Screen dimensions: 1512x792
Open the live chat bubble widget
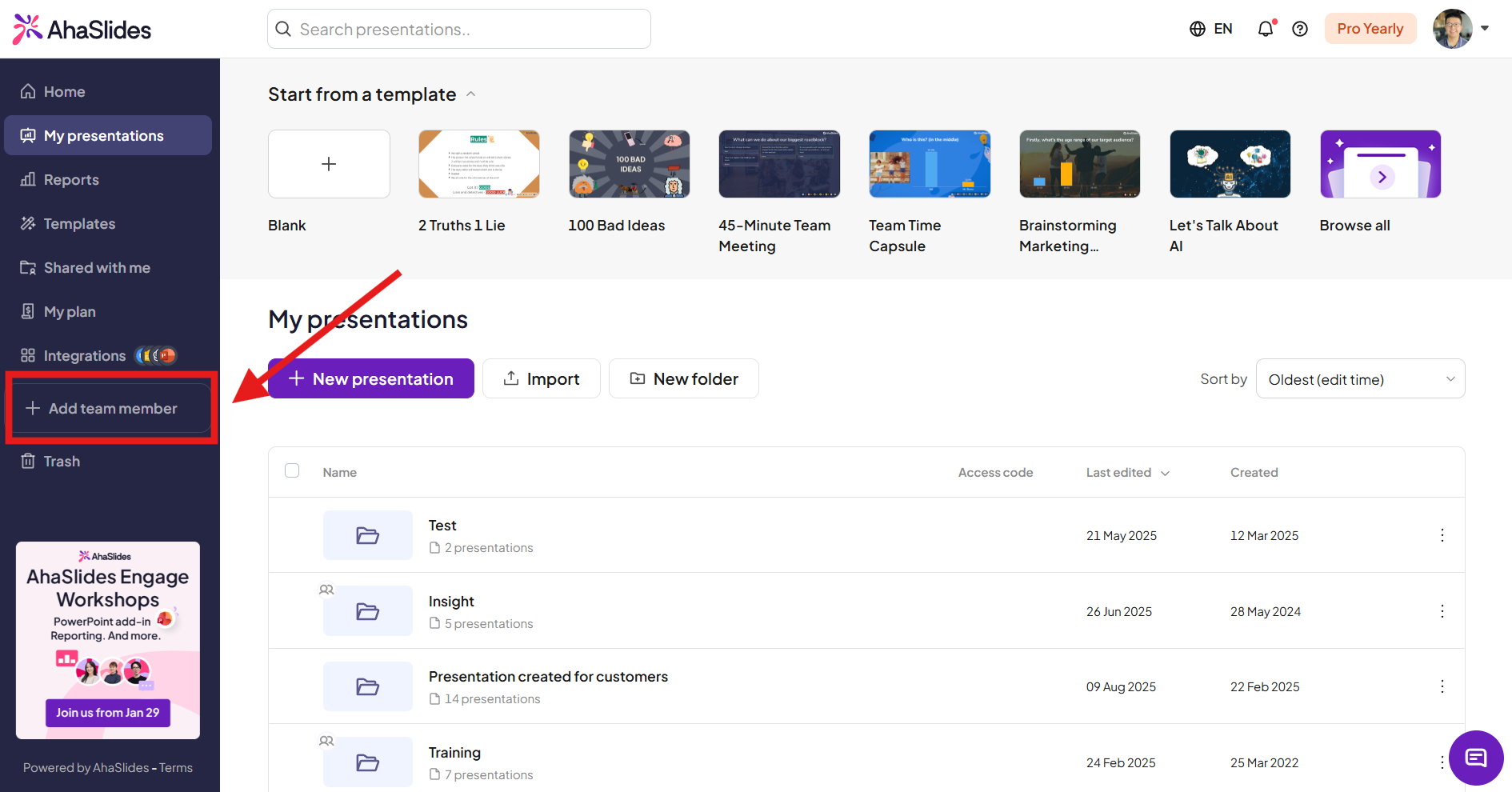(x=1475, y=757)
